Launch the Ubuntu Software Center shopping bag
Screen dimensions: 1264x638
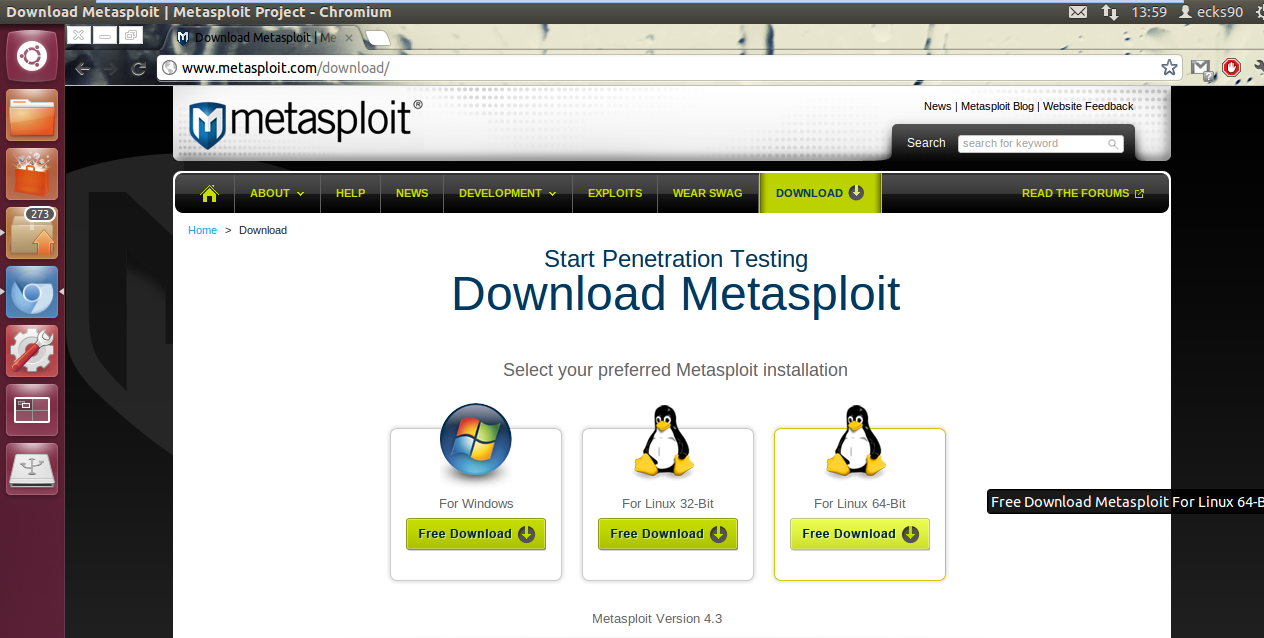[x=32, y=174]
